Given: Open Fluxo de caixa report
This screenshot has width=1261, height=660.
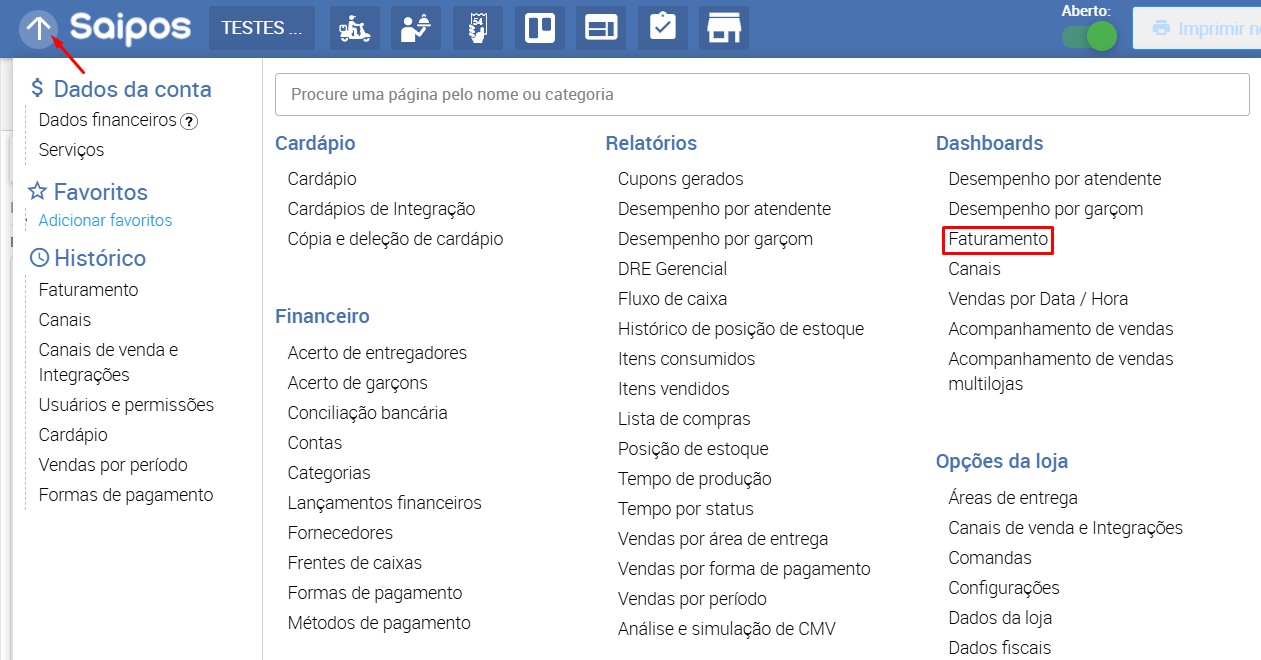Looking at the screenshot, I should click(x=672, y=299).
